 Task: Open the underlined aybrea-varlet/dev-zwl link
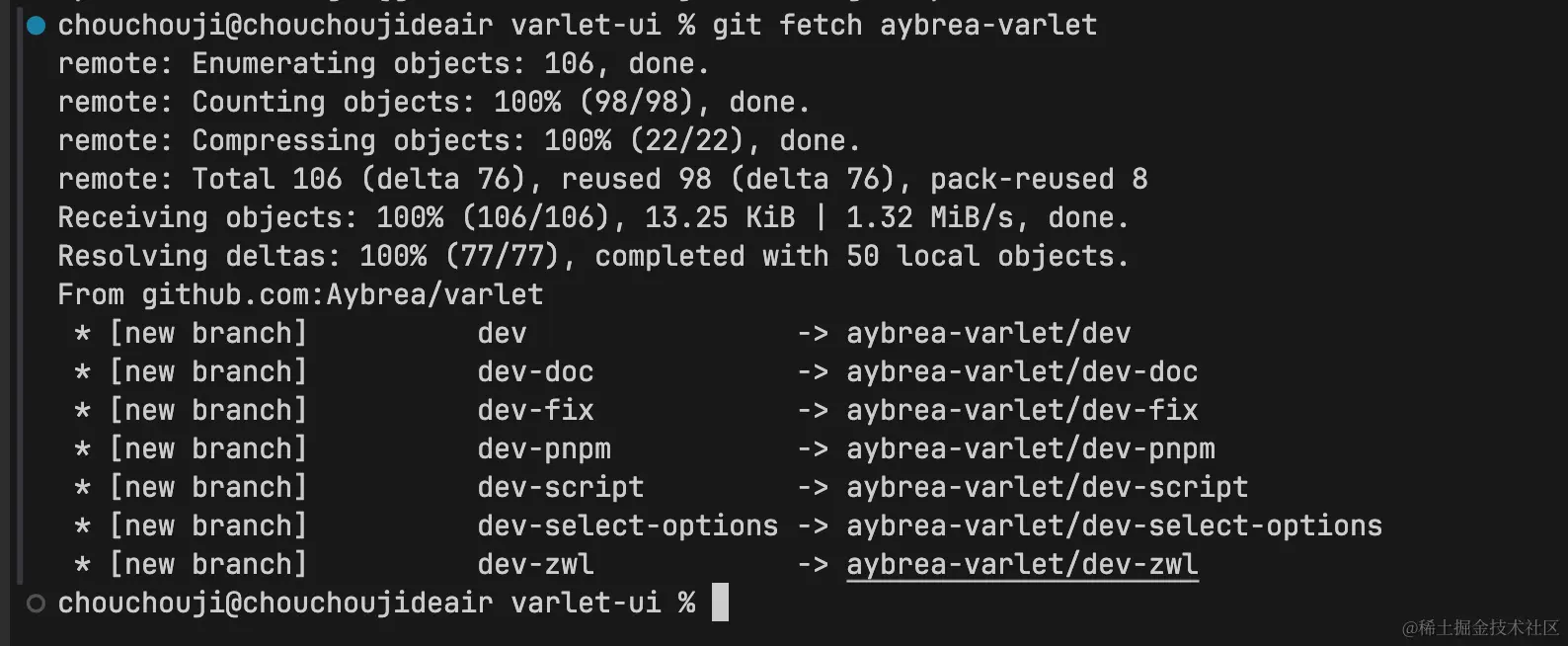(x=1022, y=564)
